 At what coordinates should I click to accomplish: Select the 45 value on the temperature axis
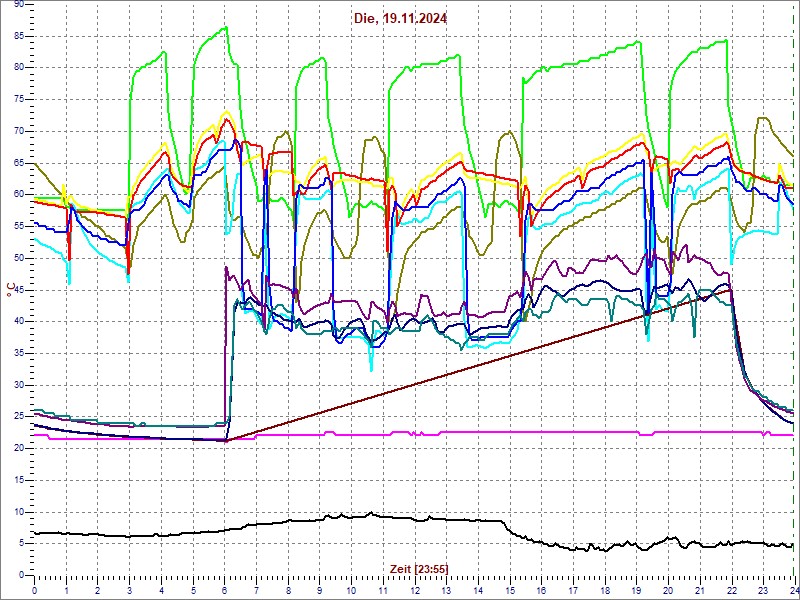click(x=18, y=290)
